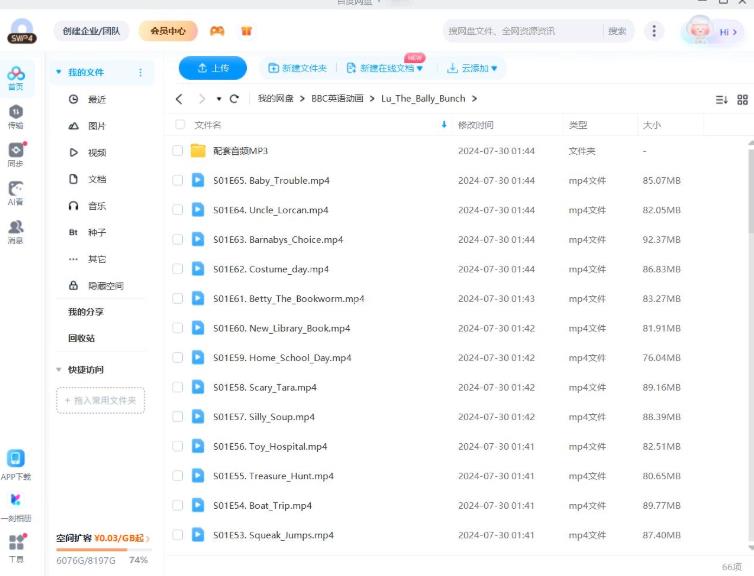Viewport: 754px width, 576px height.
Task: Click the SVIP4 logo badge
Action: (22, 38)
